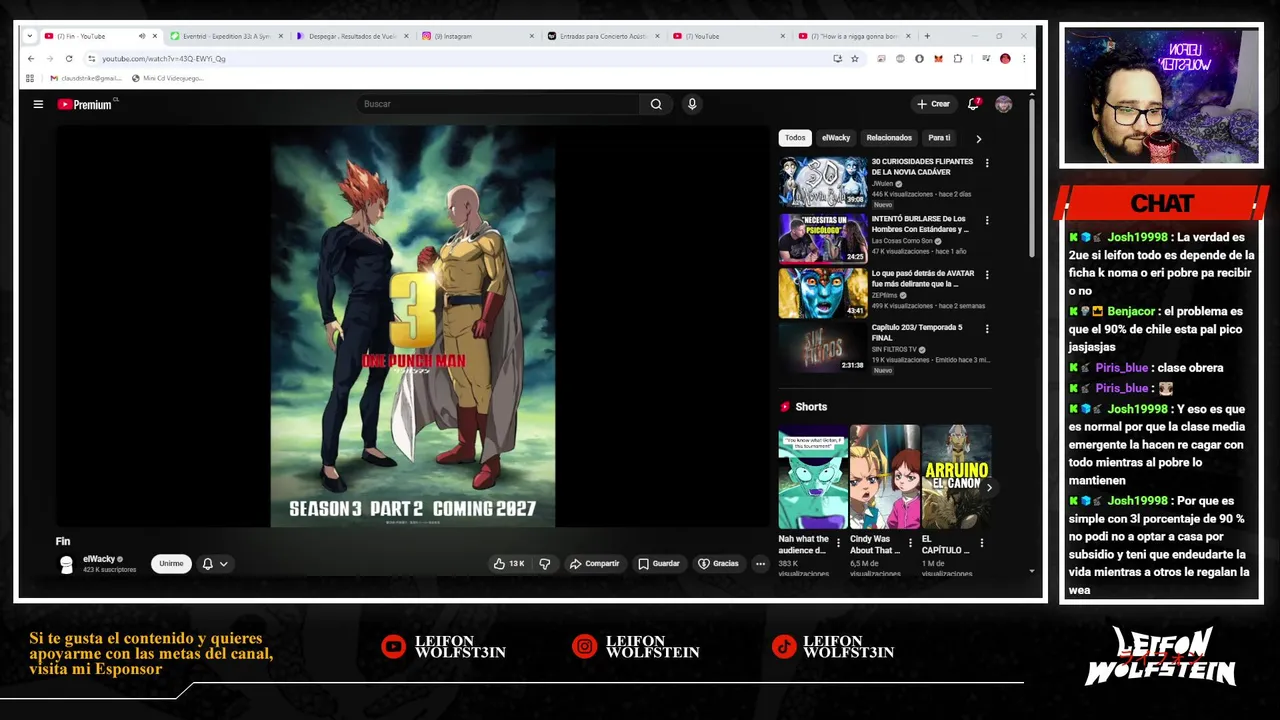
Task: Select the elWacky filter chip
Action: [x=836, y=138]
